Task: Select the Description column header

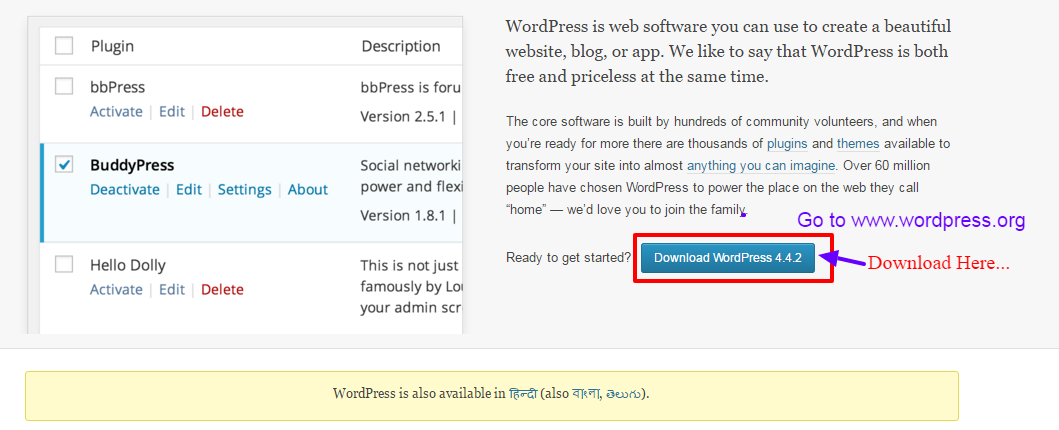Action: pyautogui.click(x=401, y=47)
